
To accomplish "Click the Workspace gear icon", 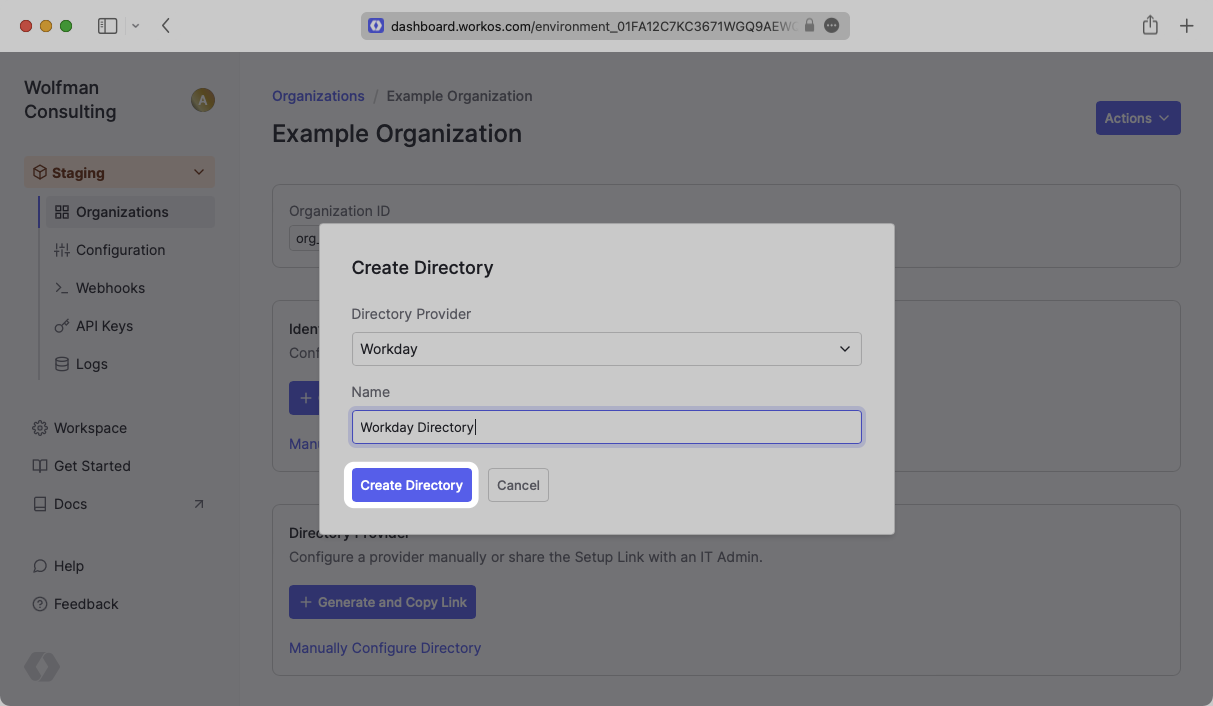I will (x=40, y=428).
